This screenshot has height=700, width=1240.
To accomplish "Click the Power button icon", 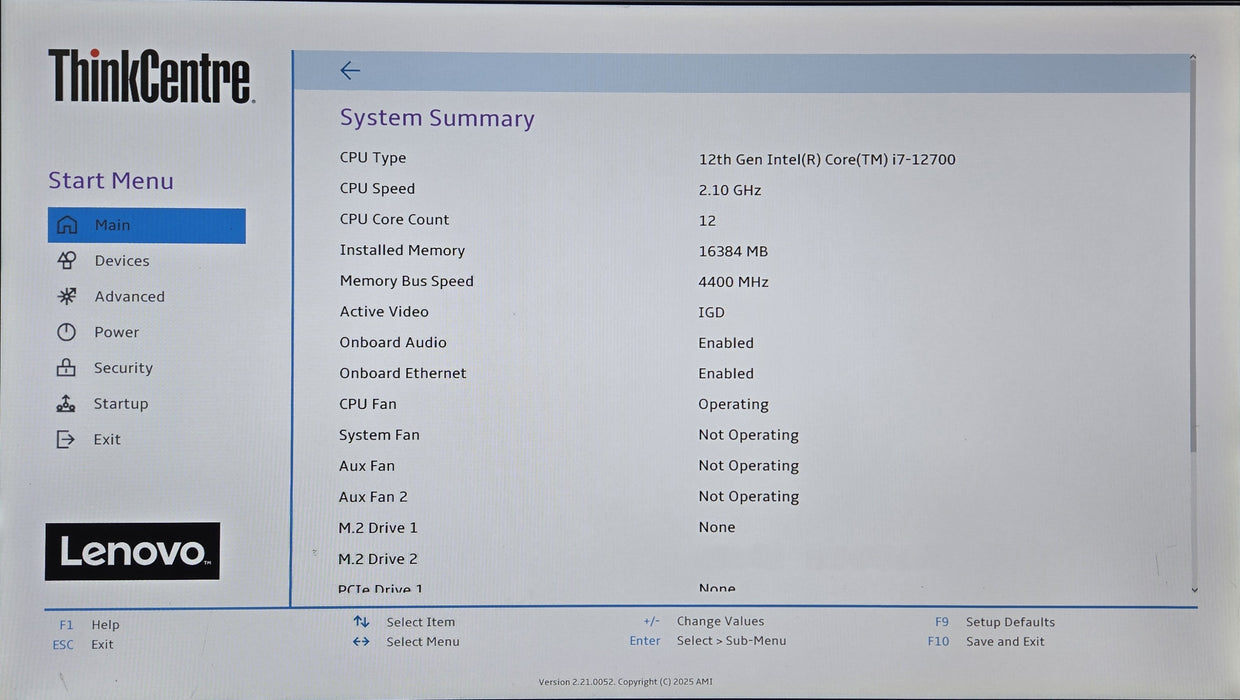I will pos(66,332).
